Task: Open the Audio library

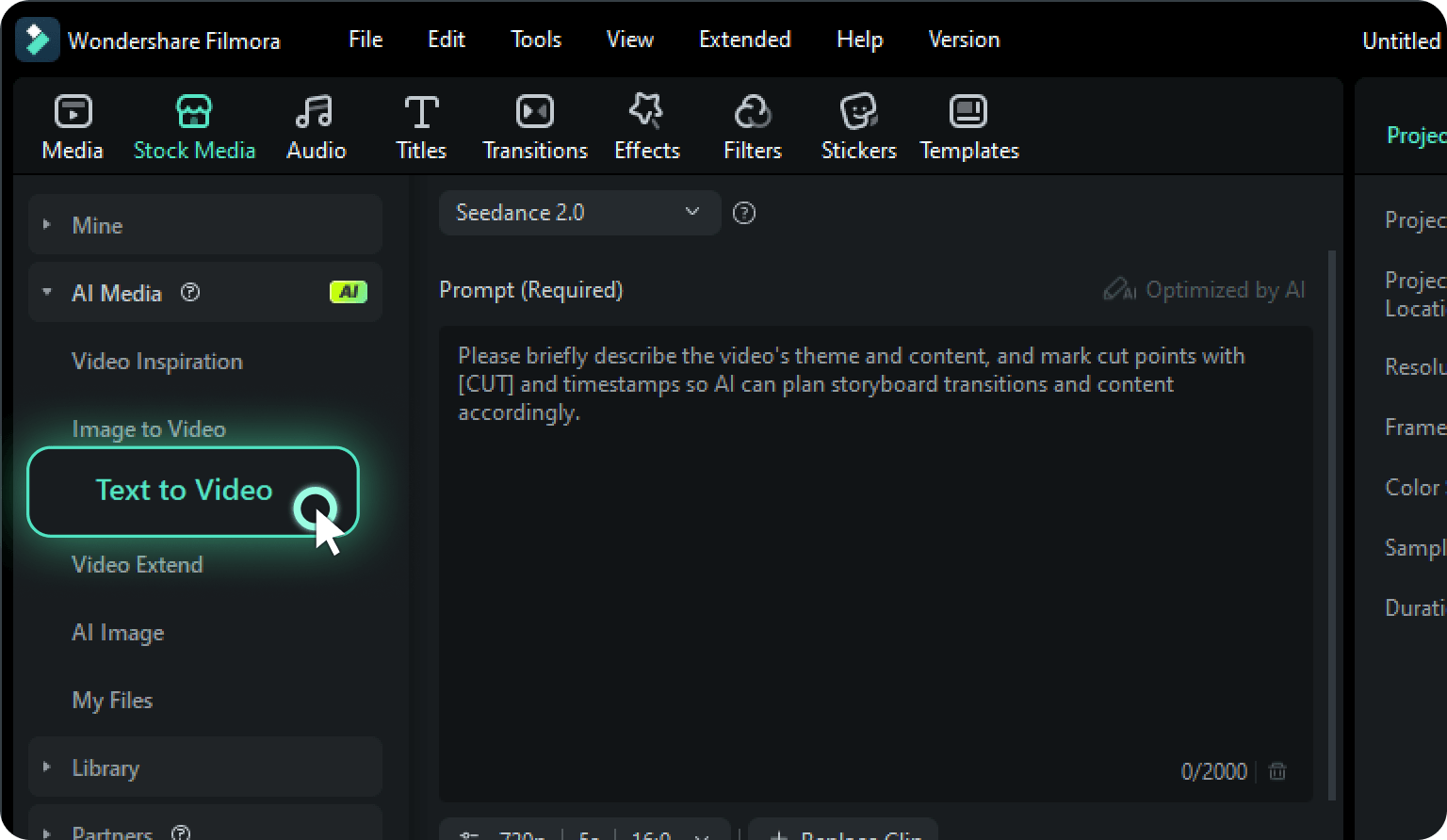Action: point(316,125)
